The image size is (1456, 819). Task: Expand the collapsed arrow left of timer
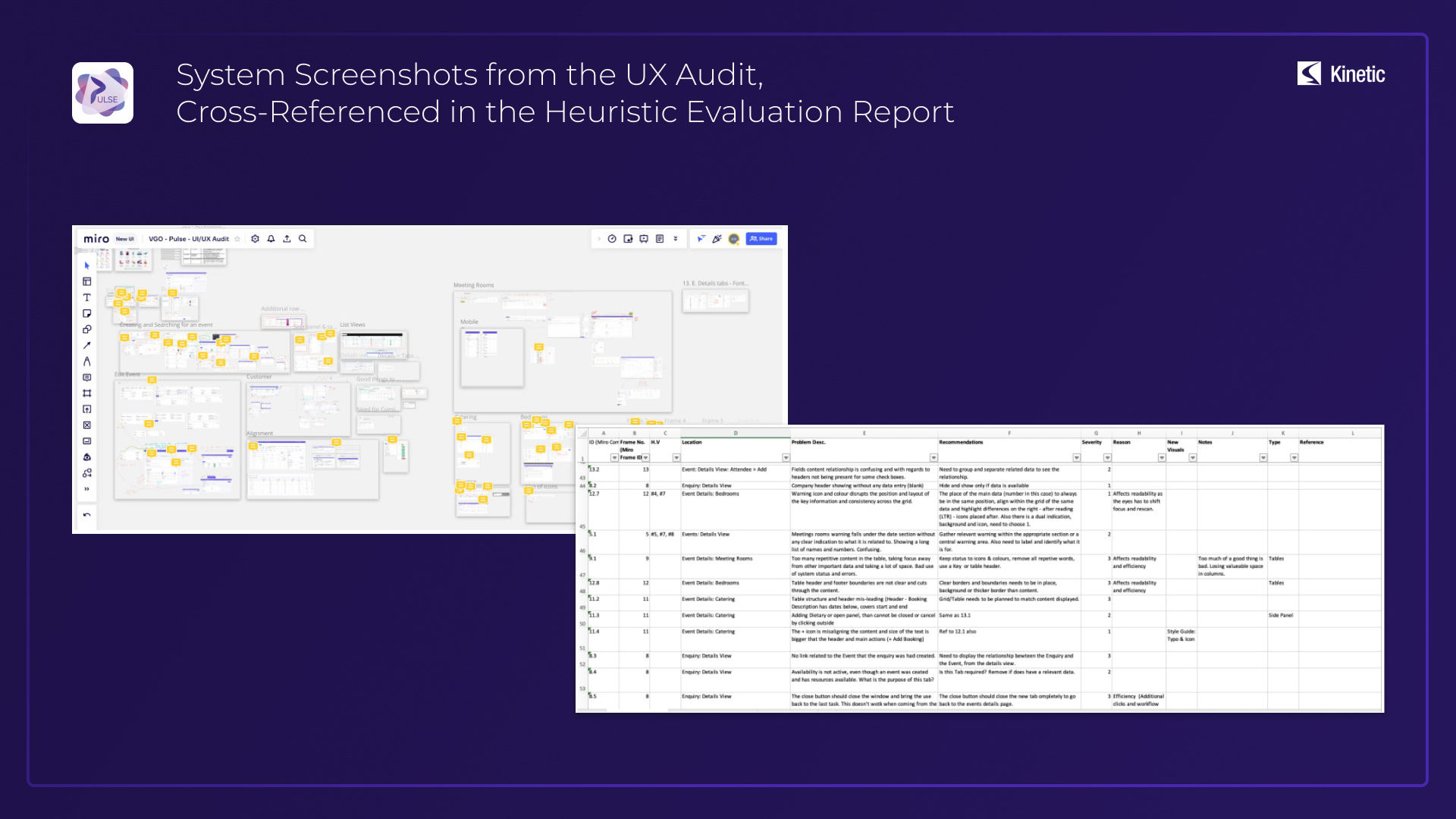tap(599, 239)
